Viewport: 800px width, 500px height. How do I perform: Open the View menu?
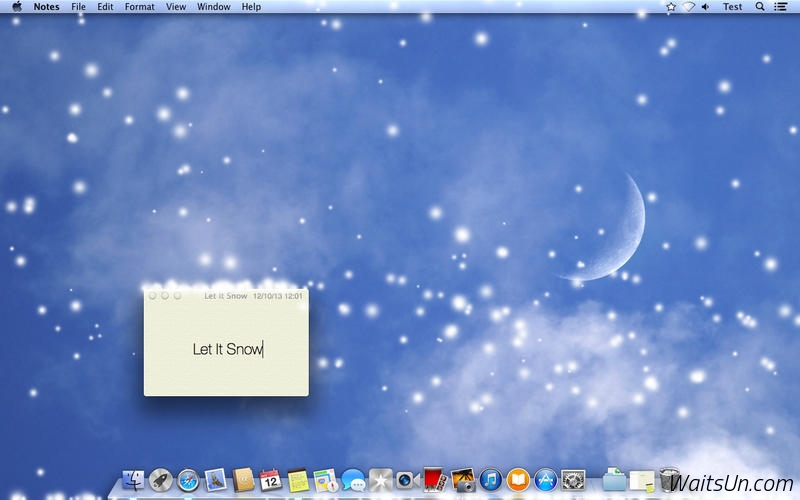click(176, 7)
